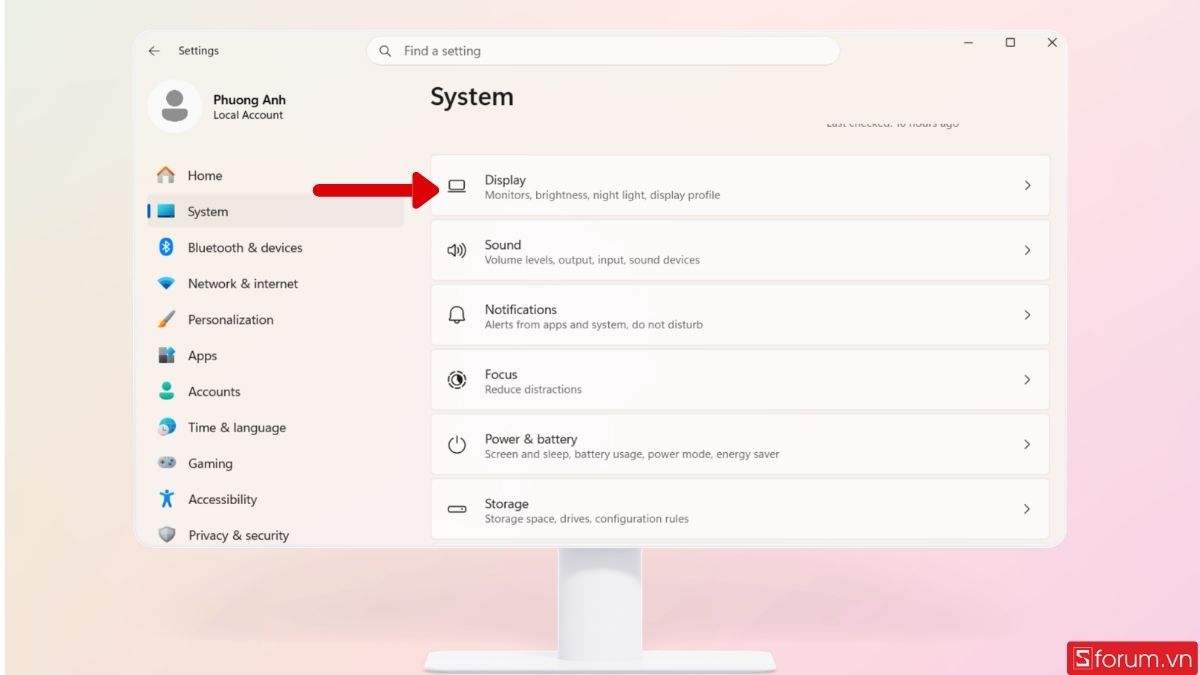Image resolution: width=1200 pixels, height=675 pixels.
Task: Open Display settings title
Action: 505,180
